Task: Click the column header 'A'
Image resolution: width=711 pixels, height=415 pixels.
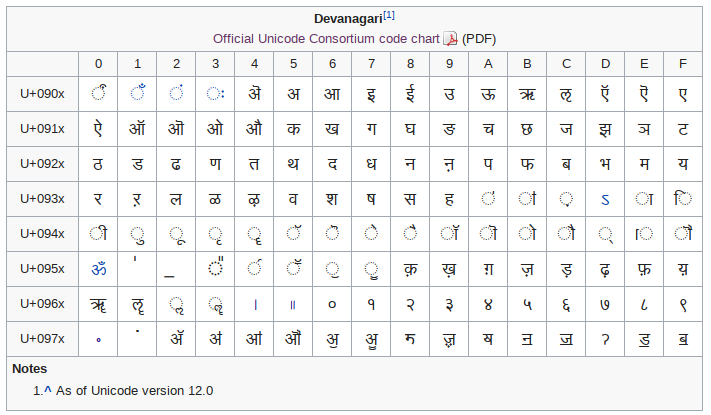Action: point(488,64)
